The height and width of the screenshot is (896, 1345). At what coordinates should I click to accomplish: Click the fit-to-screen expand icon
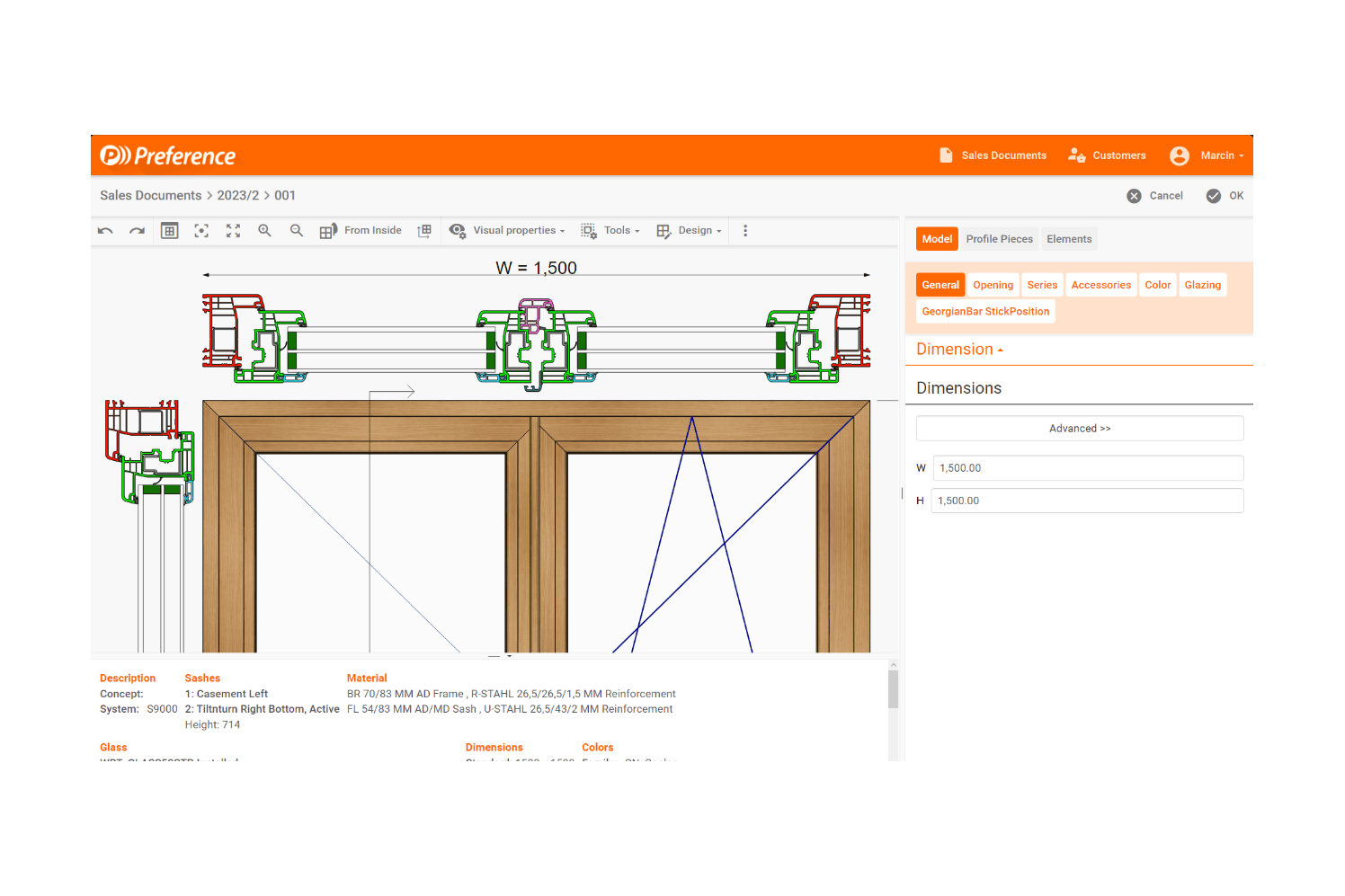point(233,231)
